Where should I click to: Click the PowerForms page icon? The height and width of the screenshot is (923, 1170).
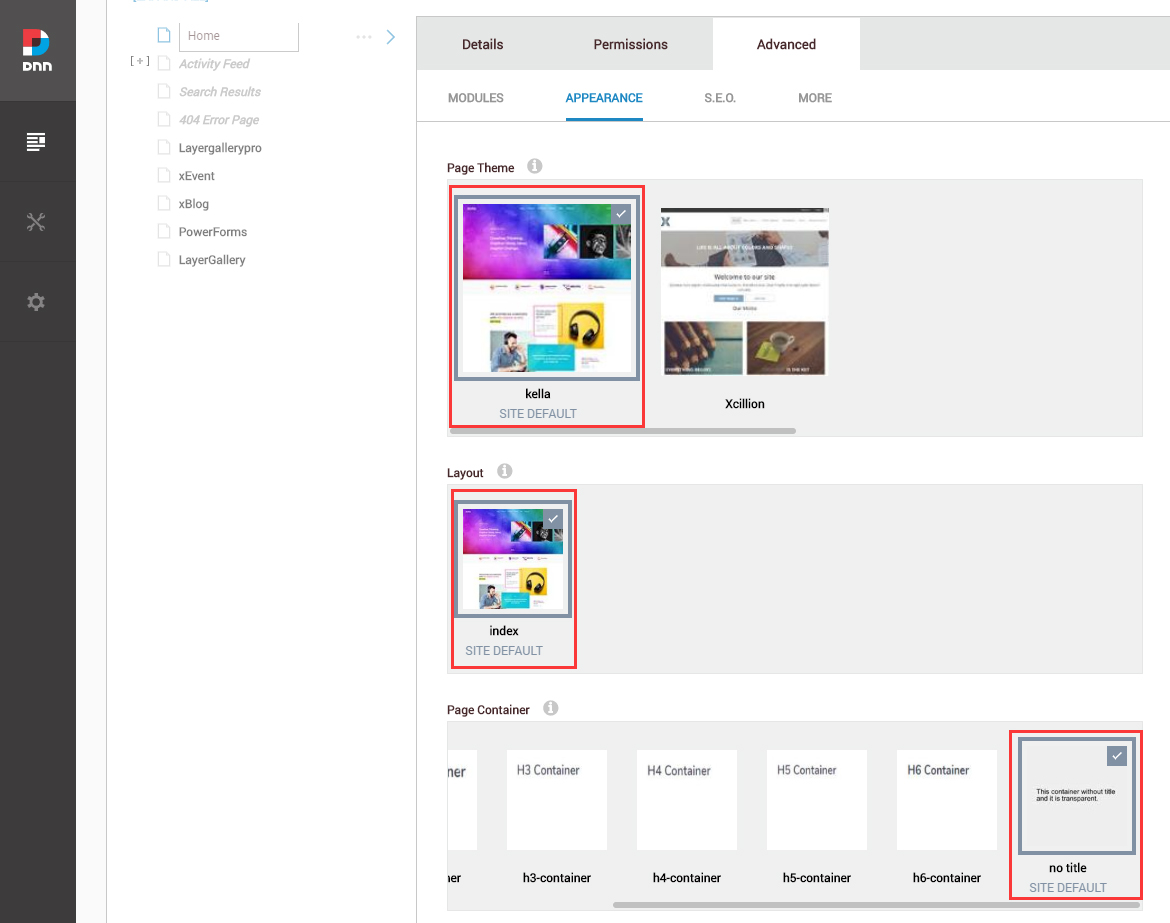coord(164,231)
